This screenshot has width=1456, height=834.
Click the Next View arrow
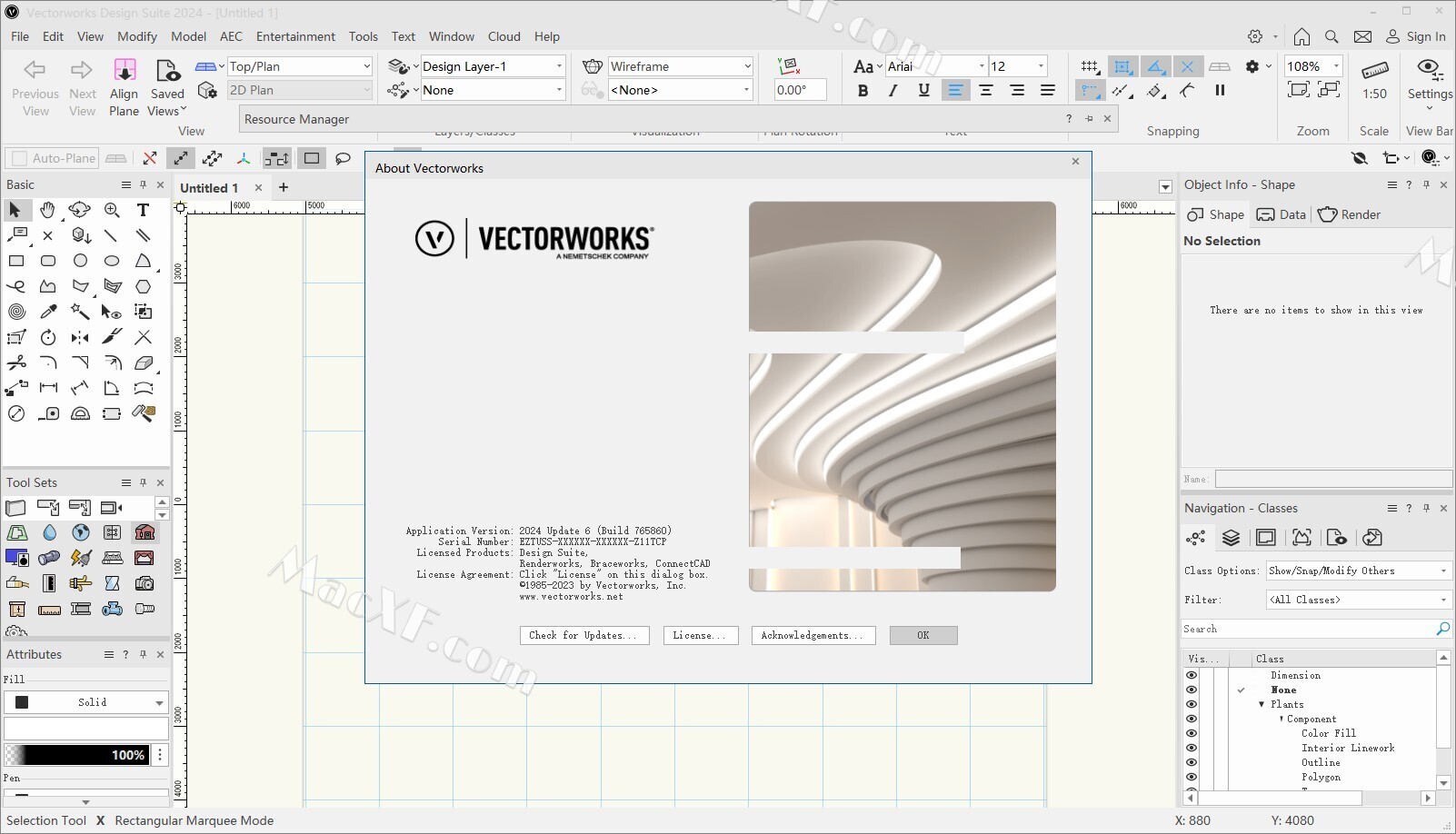pos(82,70)
